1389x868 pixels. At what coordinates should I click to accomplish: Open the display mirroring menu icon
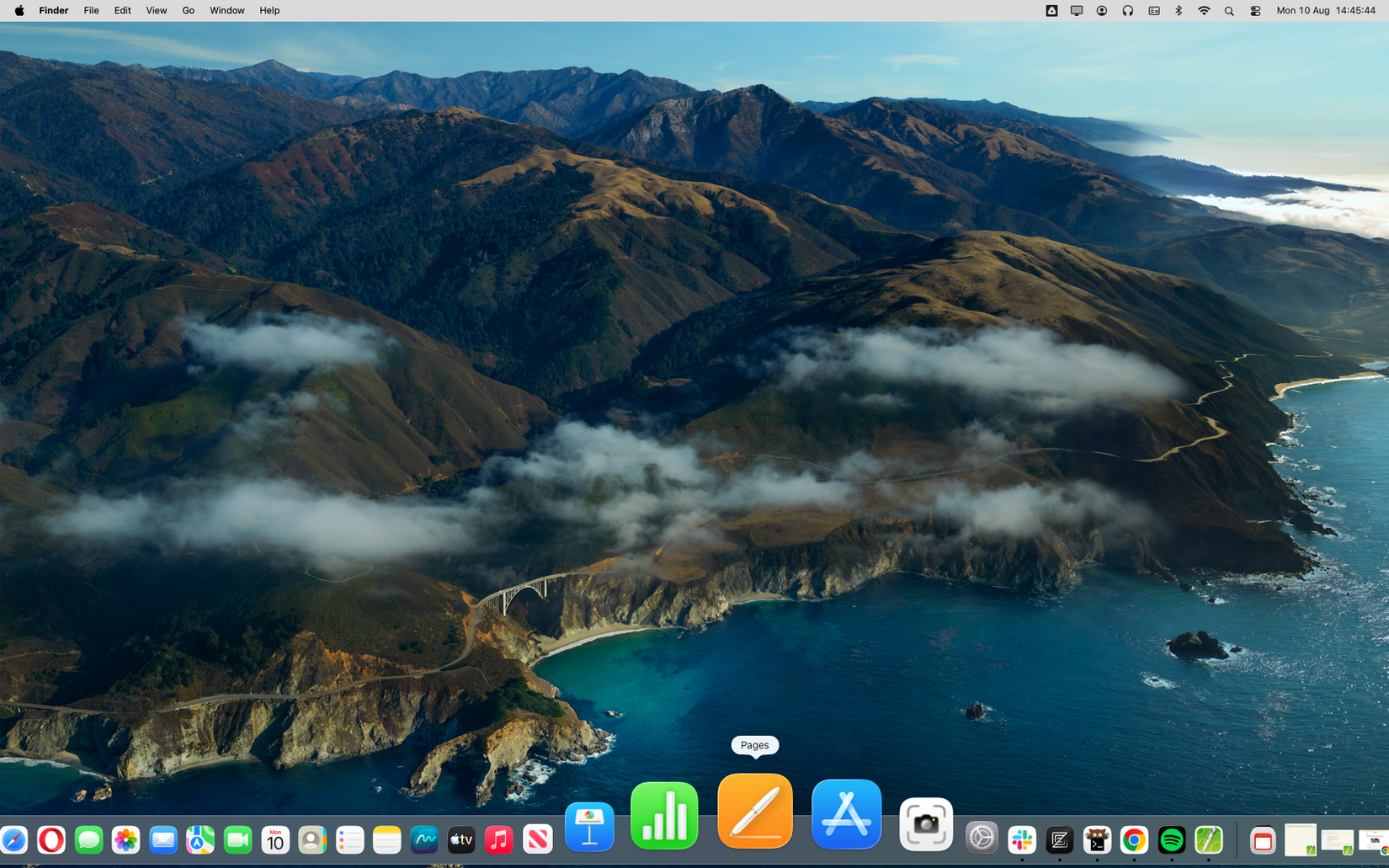1077,11
